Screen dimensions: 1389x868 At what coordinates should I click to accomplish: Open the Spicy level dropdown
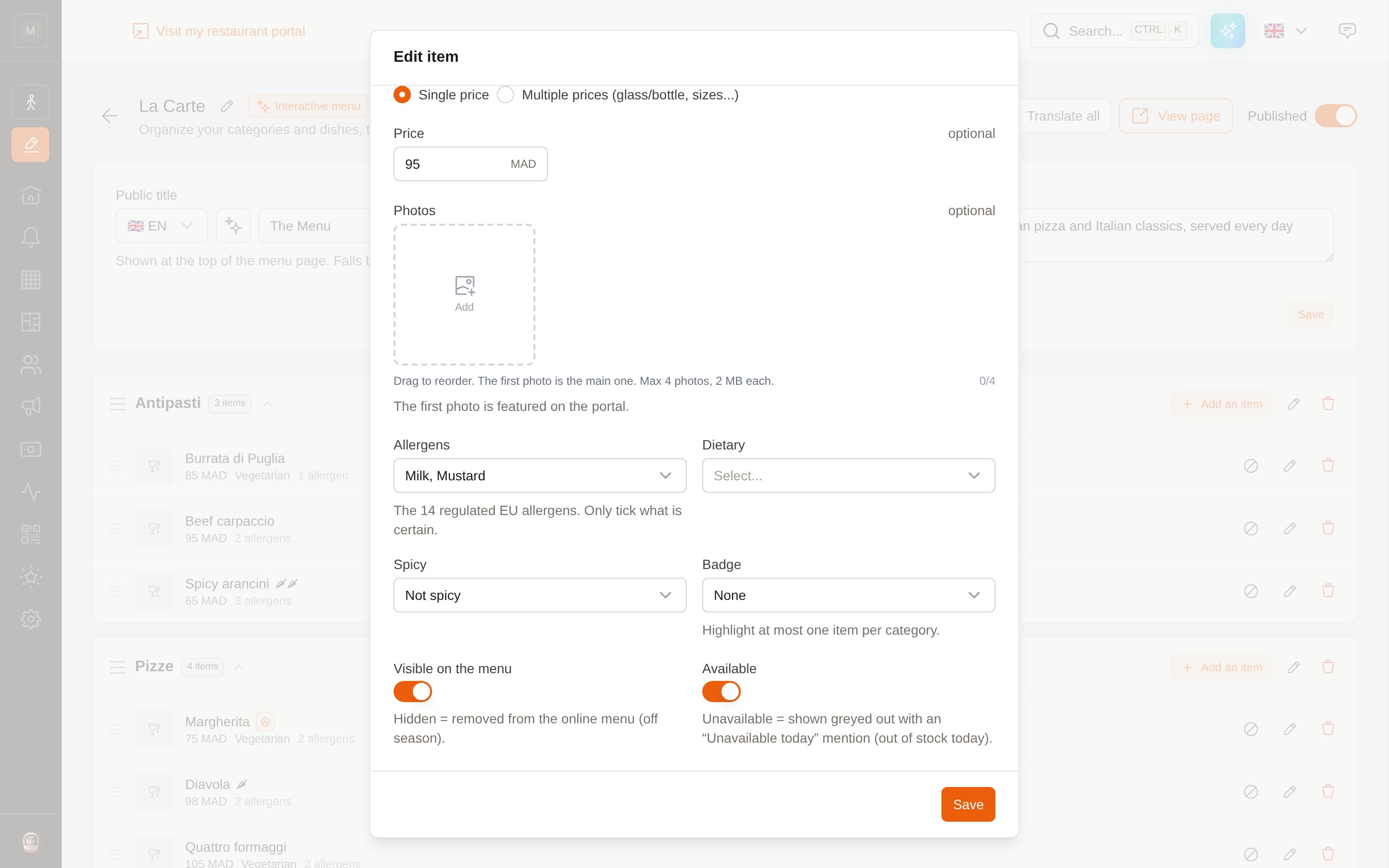540,596
